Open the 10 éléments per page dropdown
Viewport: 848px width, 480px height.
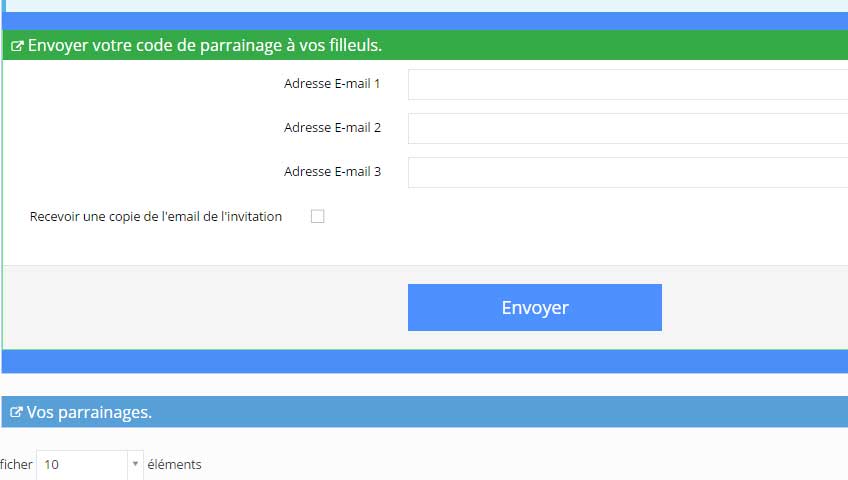(90, 464)
